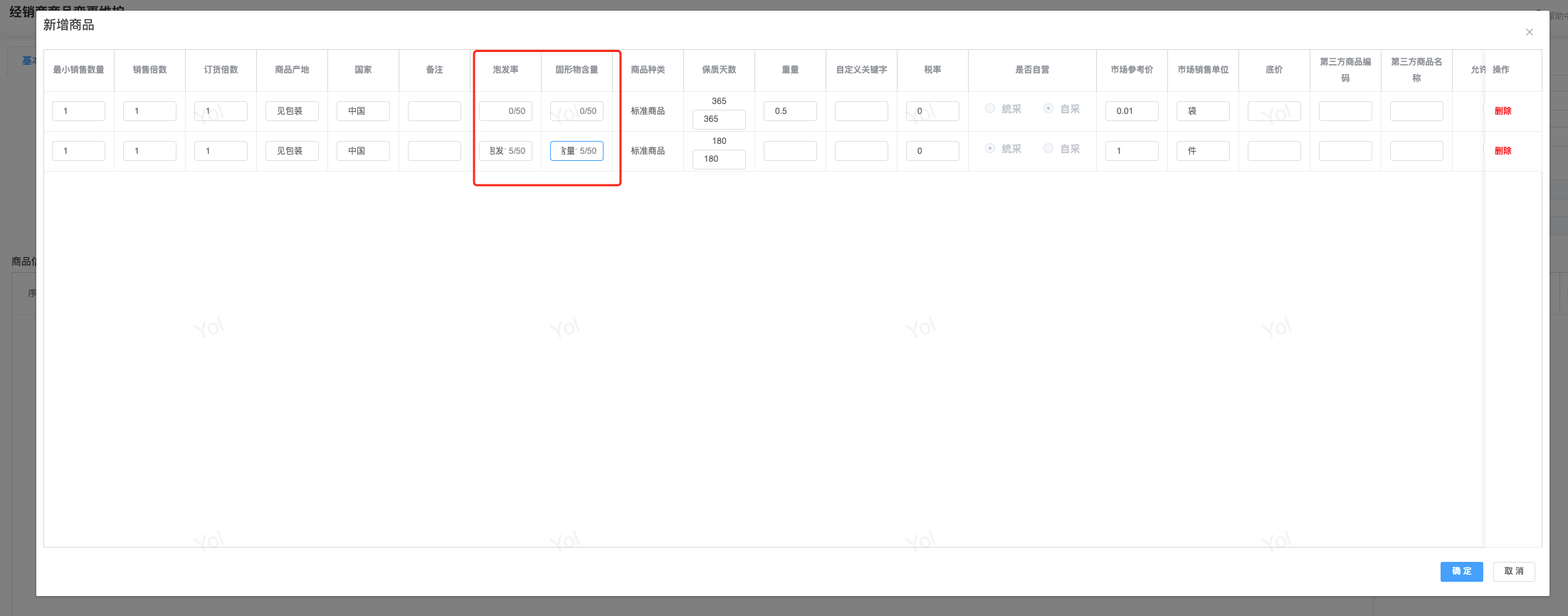
Task: Click the 新增商品 dialog title
Action: 68,25
